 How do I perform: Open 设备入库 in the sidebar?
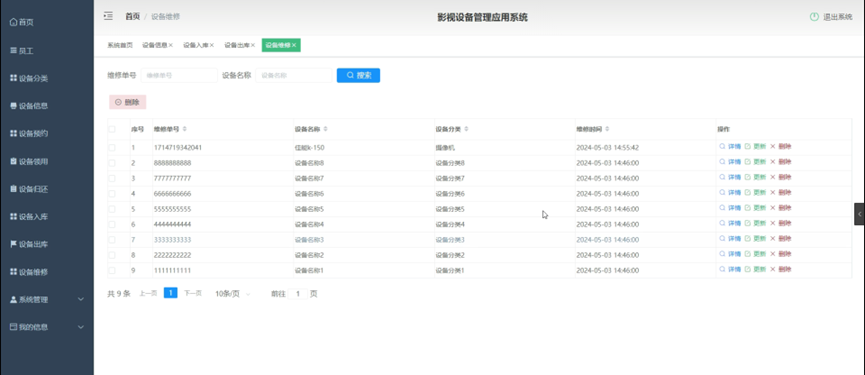(x=29, y=217)
